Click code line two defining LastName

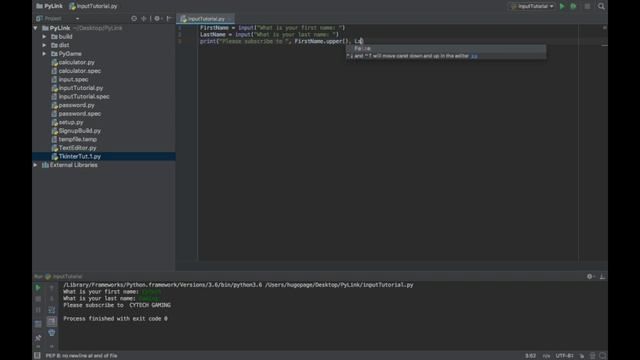(x=269, y=35)
